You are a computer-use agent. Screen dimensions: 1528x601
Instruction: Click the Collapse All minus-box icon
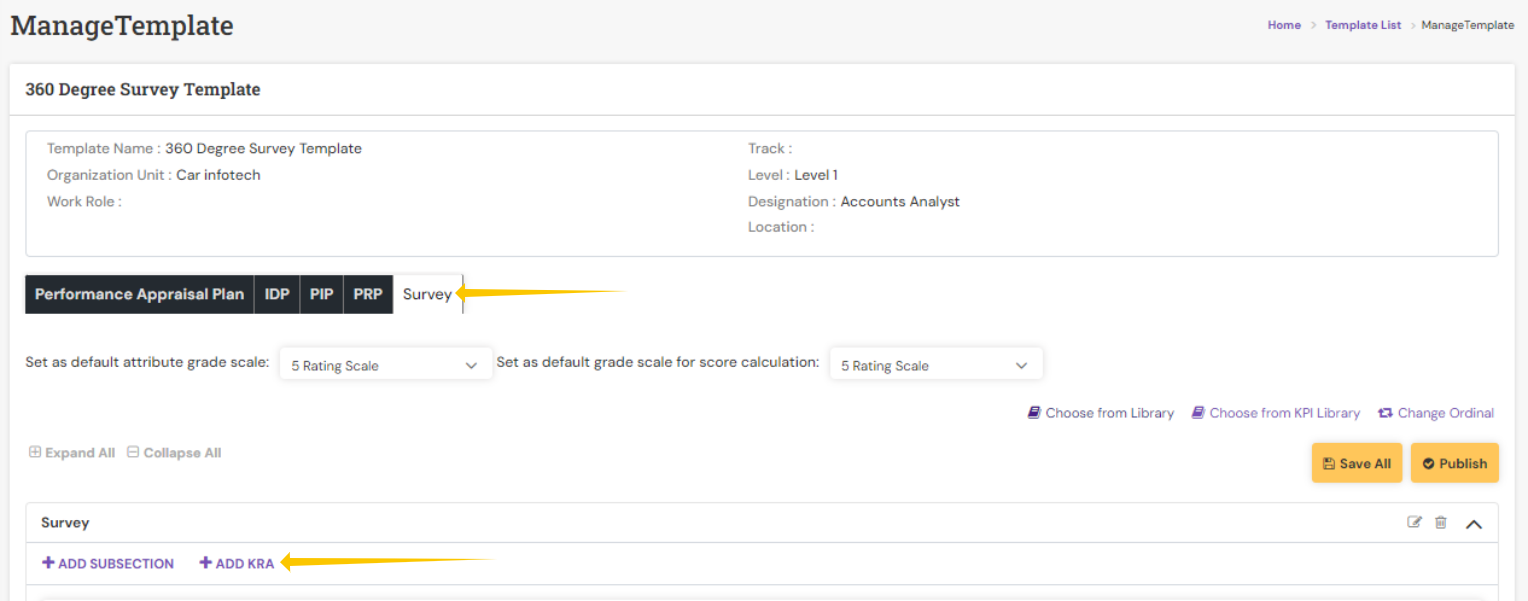(x=133, y=452)
